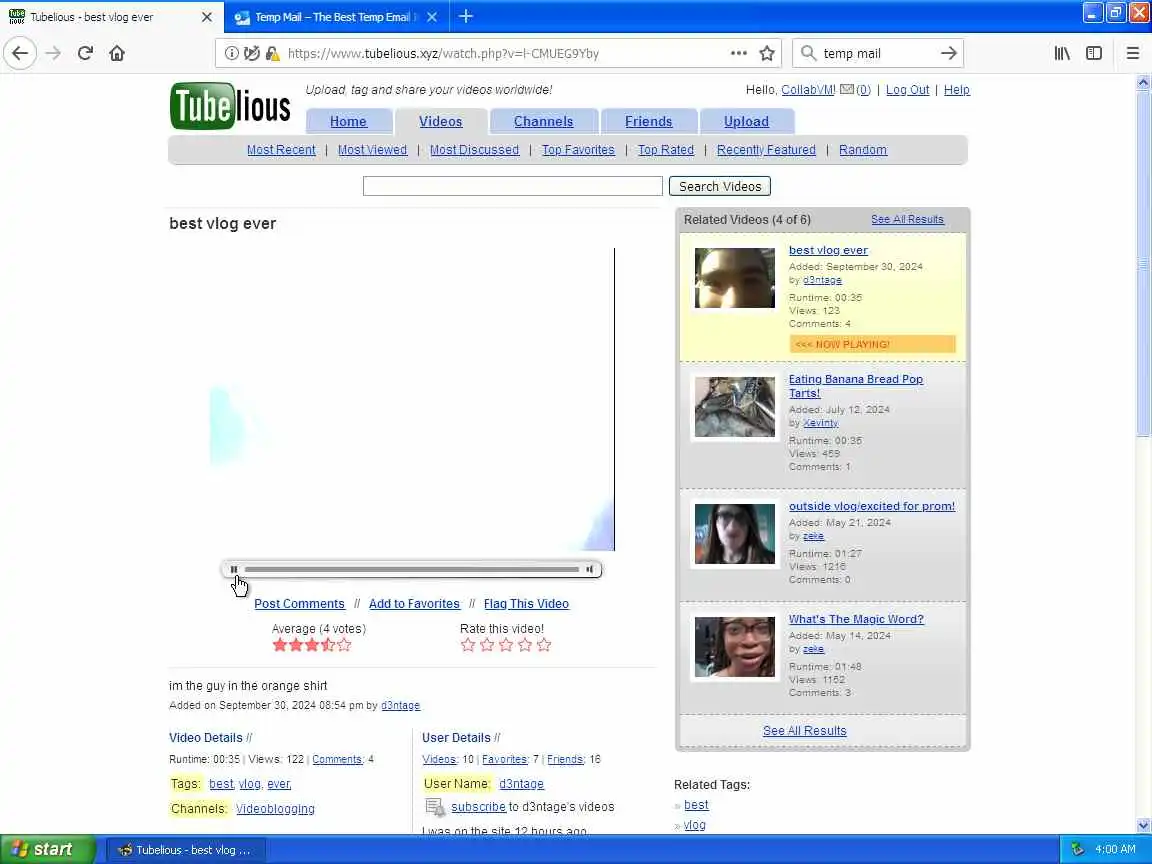Screen dimensions: 1152x864
Task: Open the Banana Bread Pop Tarts thumbnail
Action: point(735,407)
